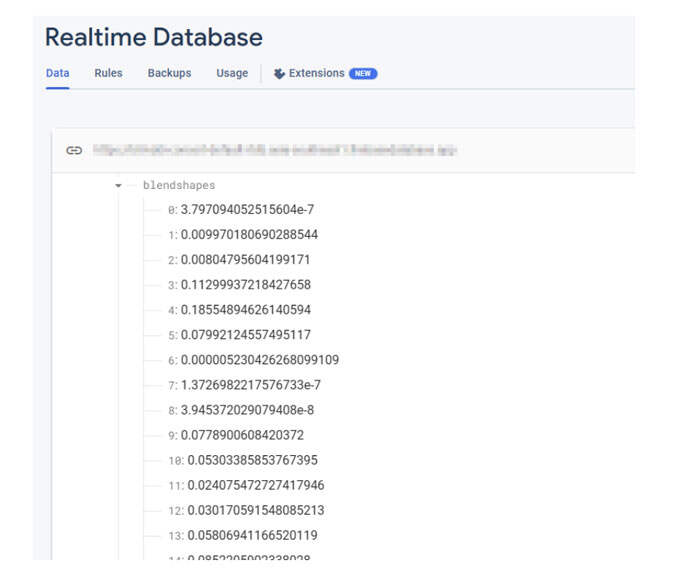The width and height of the screenshot is (700, 581).
Task: Open the Rules tab
Action: (x=108, y=73)
